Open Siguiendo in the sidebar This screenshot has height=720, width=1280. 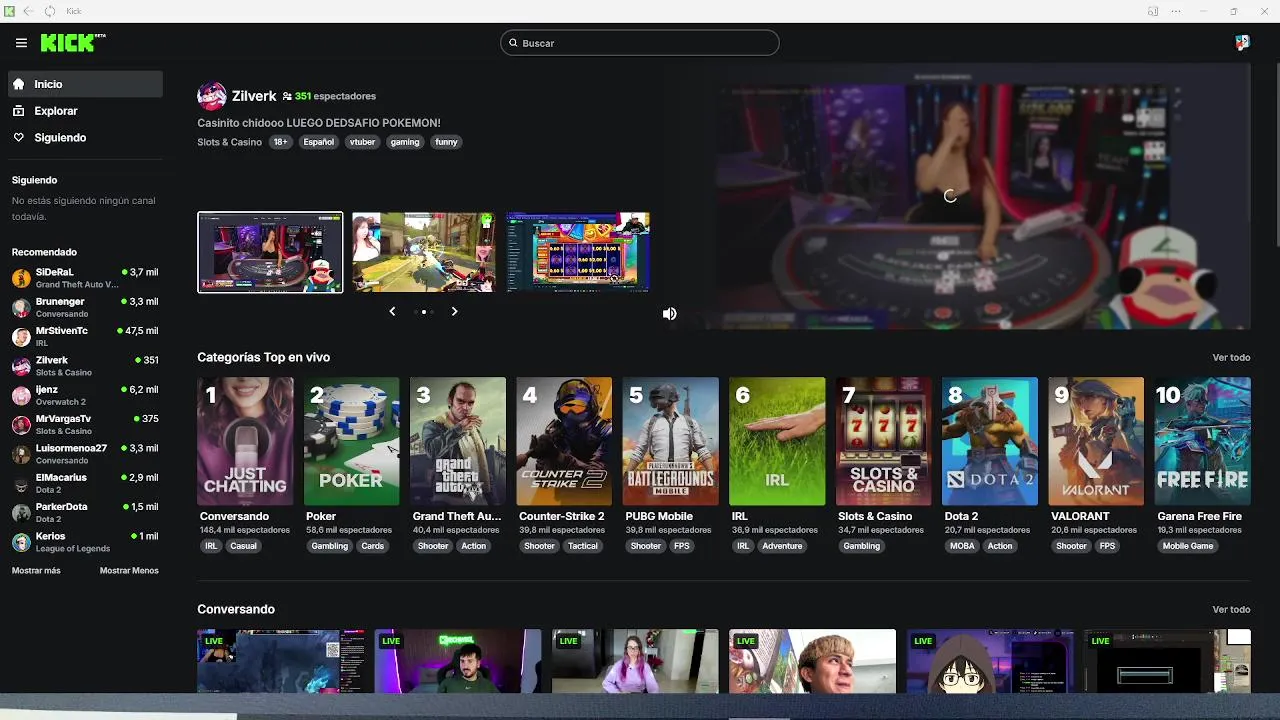point(85,137)
